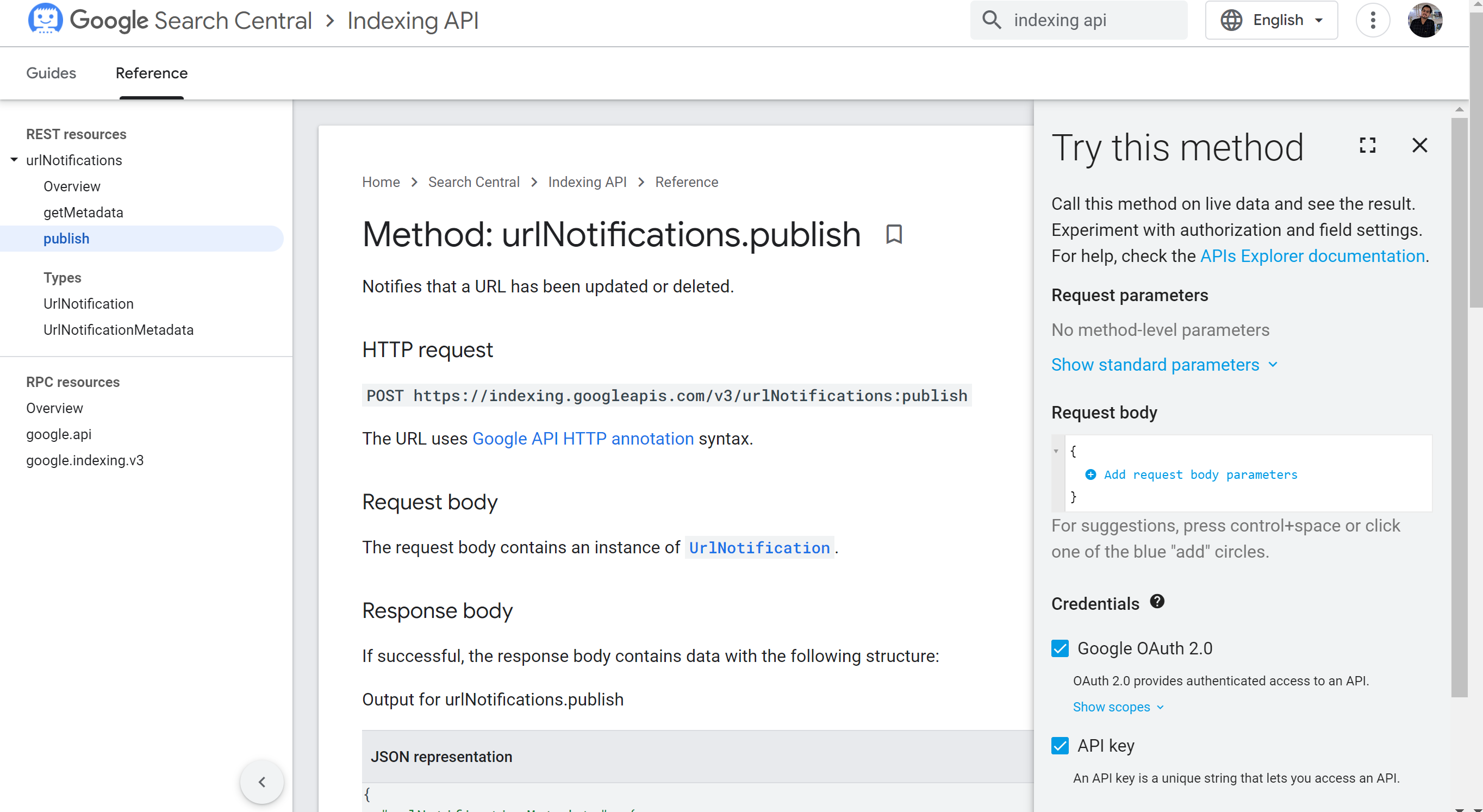Collapse the left navigation sidebar
Image resolution: width=1483 pixels, height=812 pixels.
pos(262,782)
